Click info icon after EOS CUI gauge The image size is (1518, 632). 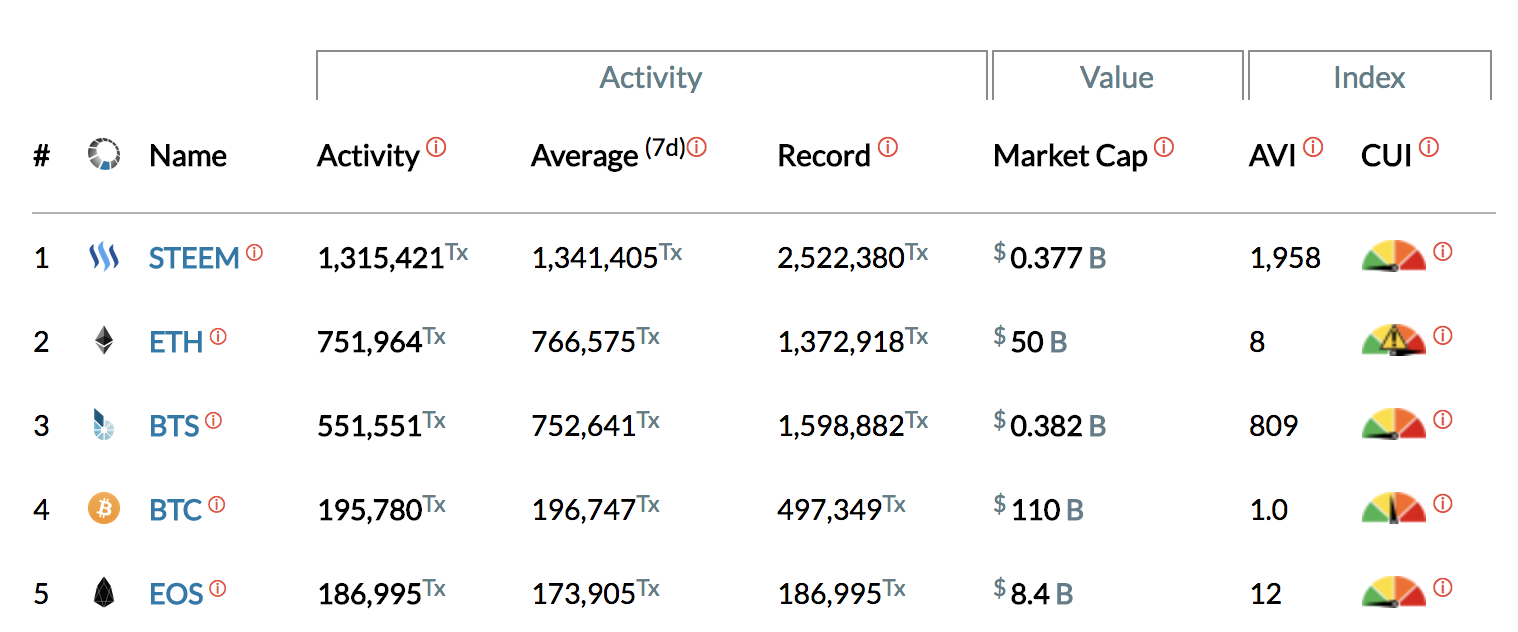pyautogui.click(x=1442, y=588)
